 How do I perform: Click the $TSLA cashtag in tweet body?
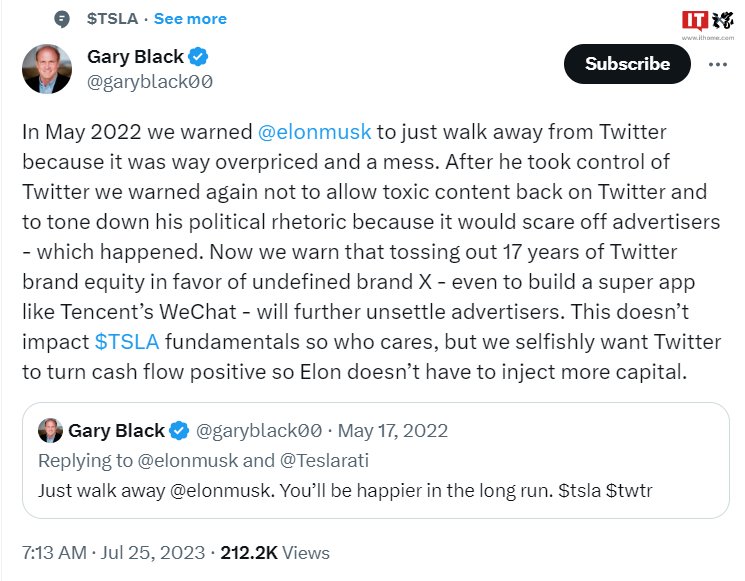[x=127, y=342]
